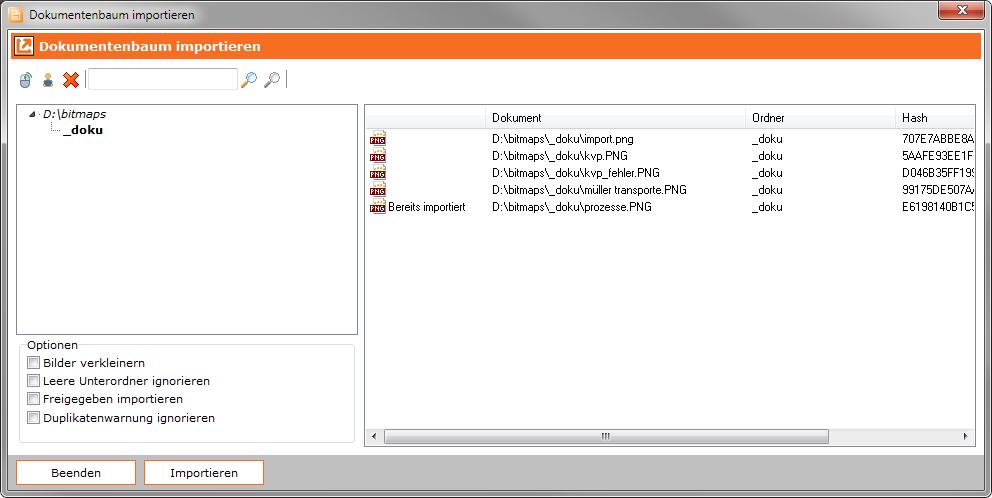Tick the Duplikatenwarnung ignorieren checkbox
The height and width of the screenshot is (498, 992).
click(x=34, y=418)
